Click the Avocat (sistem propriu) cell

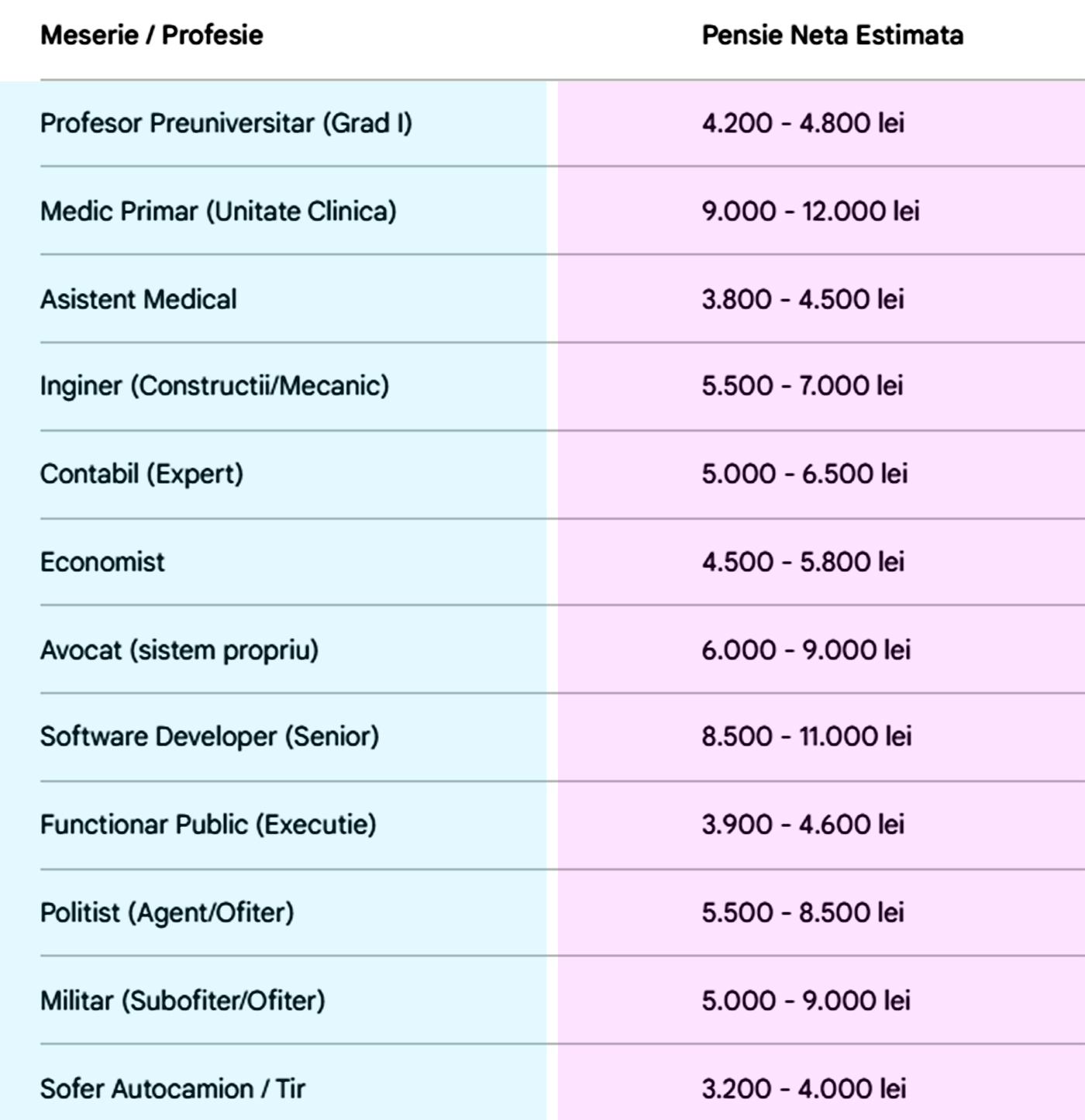click(179, 650)
